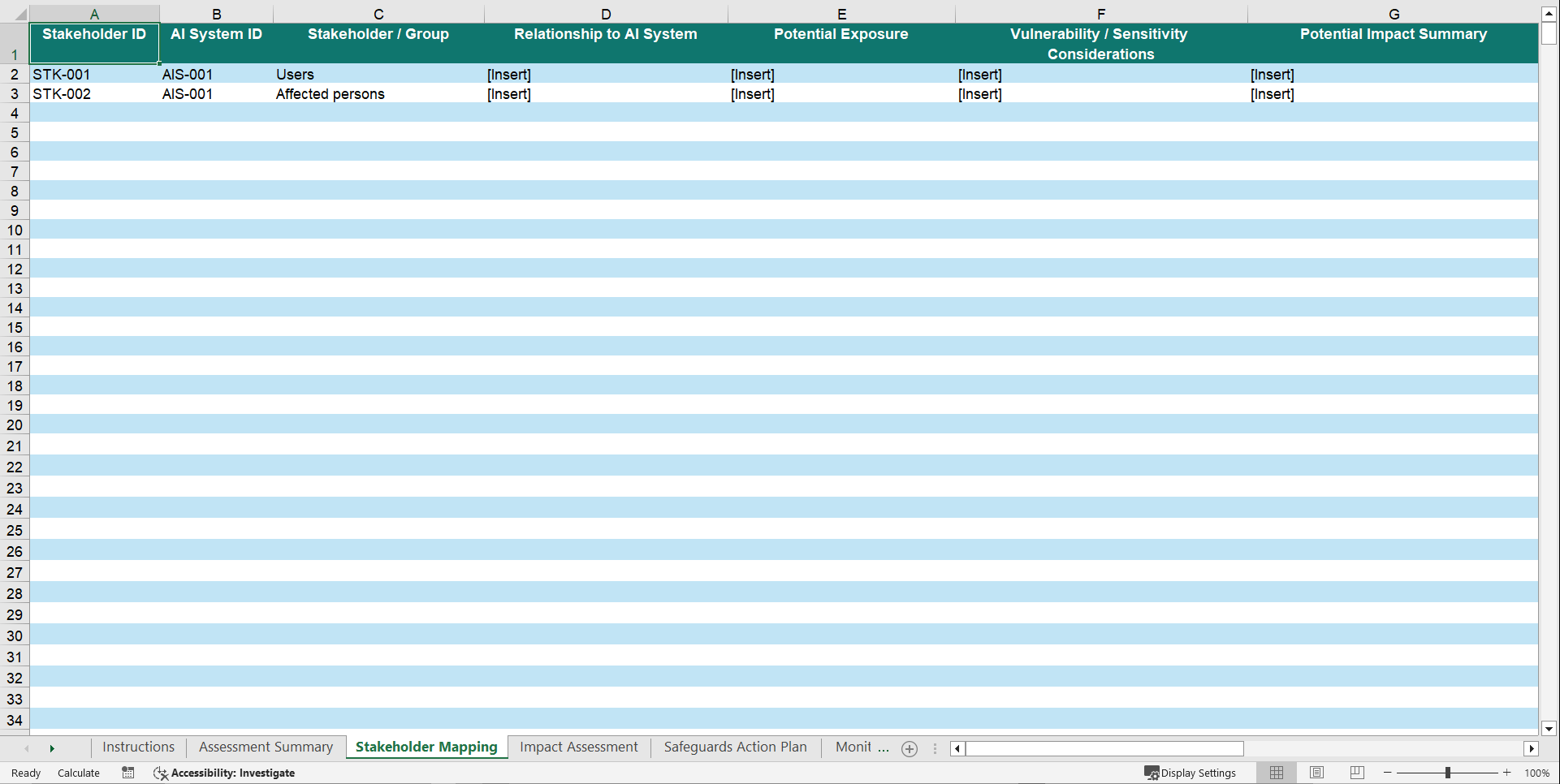Select Affected persons Impact Summary [Insert] cell
Image resolution: width=1560 pixels, height=784 pixels.
[1394, 93]
